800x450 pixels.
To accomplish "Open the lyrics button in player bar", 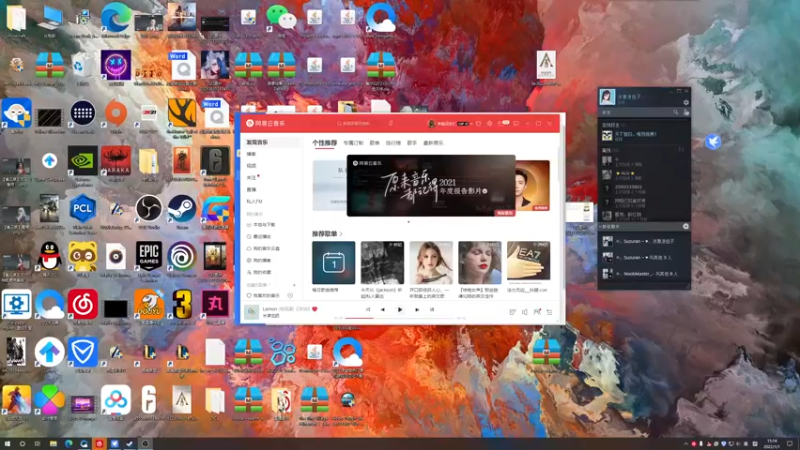I will coord(432,310).
